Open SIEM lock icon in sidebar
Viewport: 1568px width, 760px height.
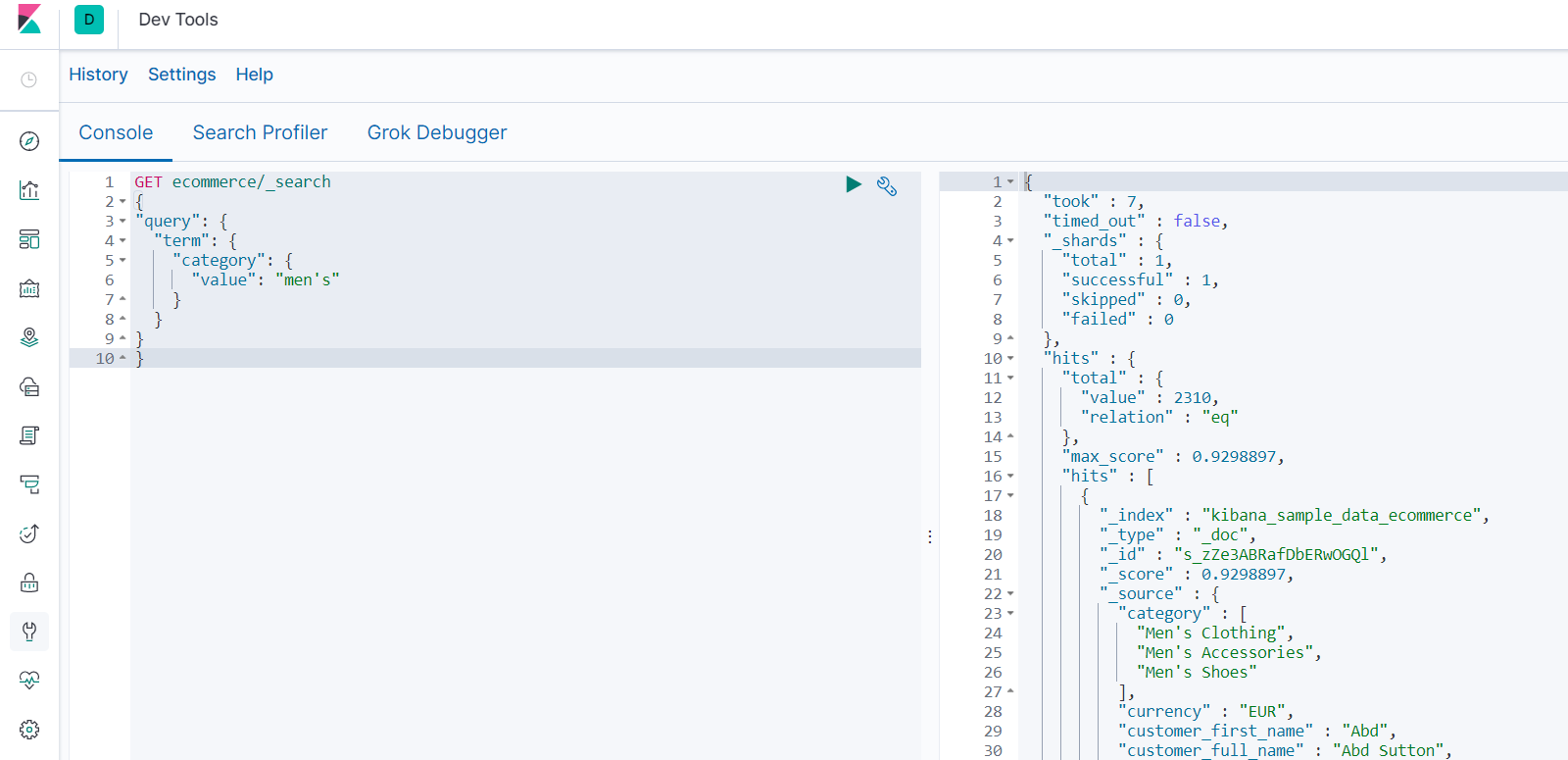pos(29,583)
